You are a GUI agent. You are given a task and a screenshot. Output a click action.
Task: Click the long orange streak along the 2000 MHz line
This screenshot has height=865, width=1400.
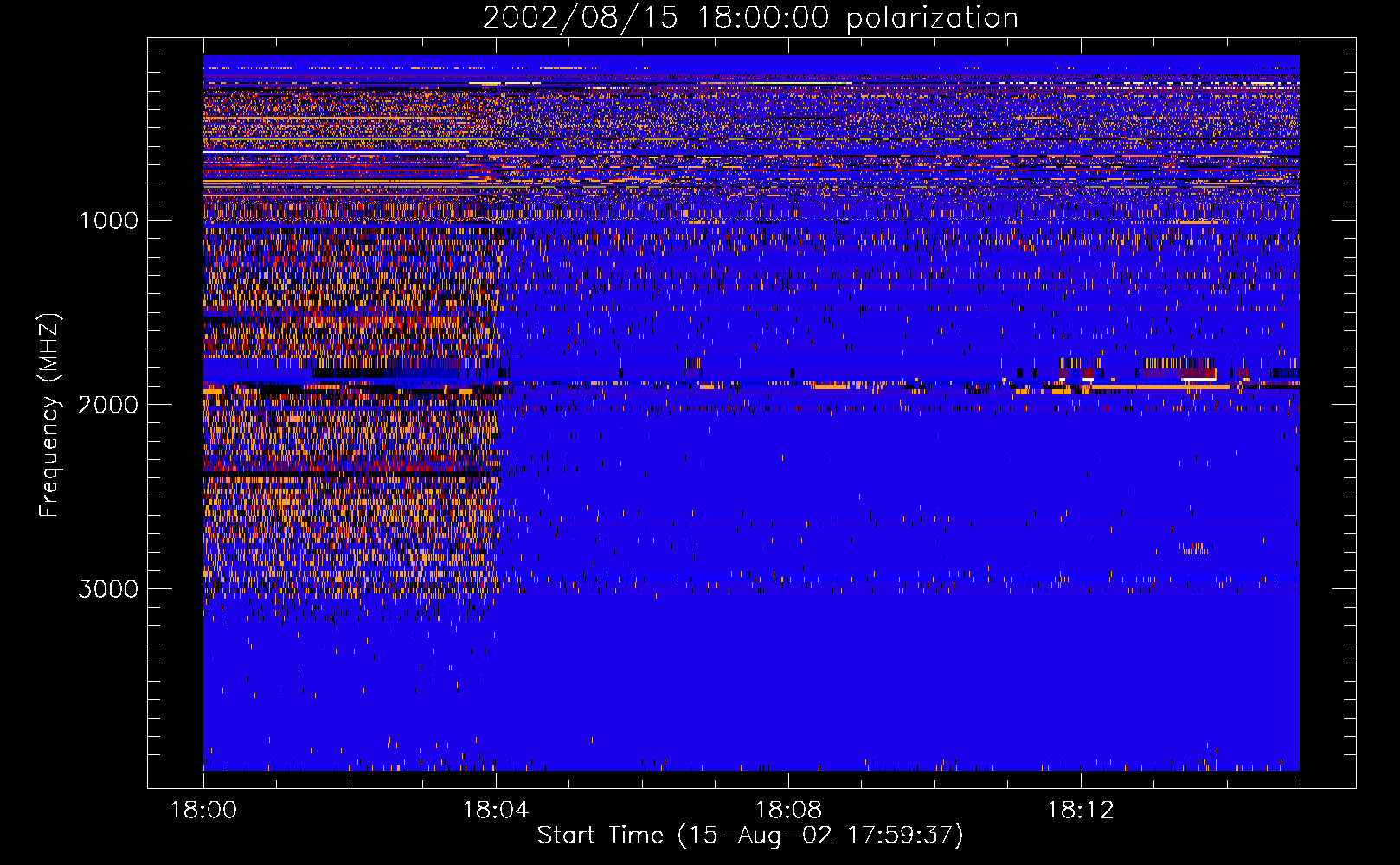(x=1159, y=387)
